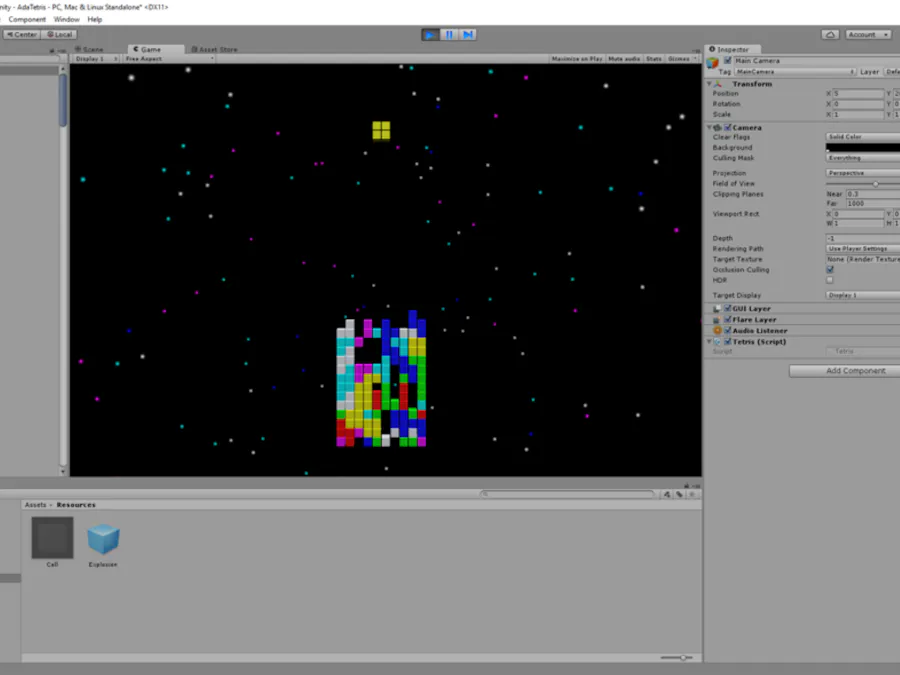Viewport: 900px width, 675px height.
Task: Disable the Camera component checkbox
Action: [728, 127]
